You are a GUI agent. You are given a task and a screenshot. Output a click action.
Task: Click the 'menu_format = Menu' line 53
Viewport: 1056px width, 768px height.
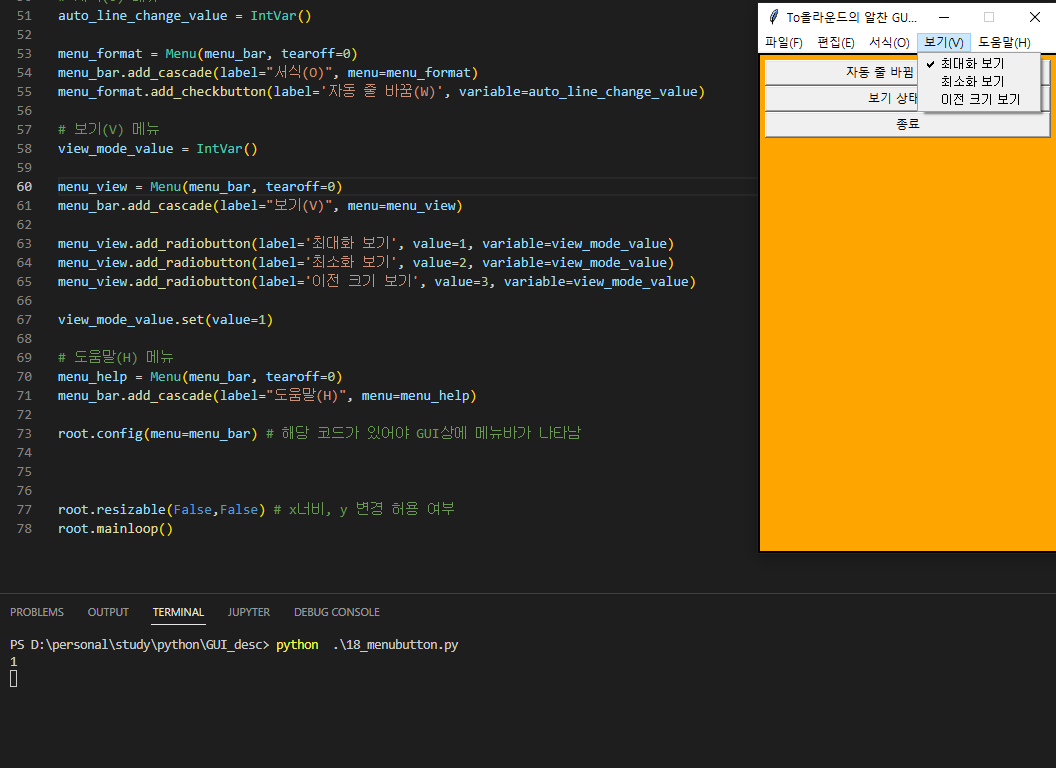tap(207, 54)
